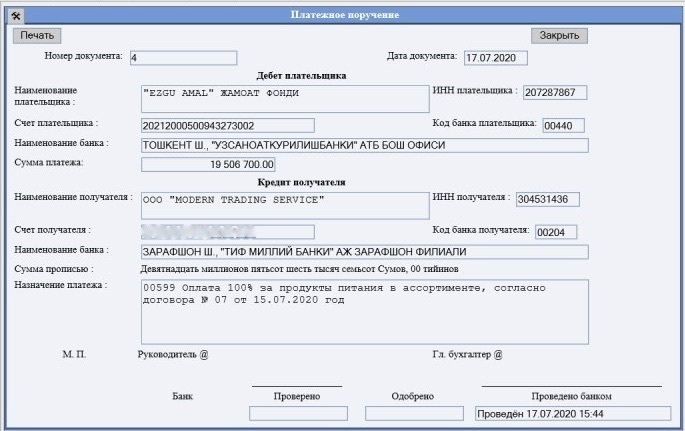The width and height of the screenshot is (685, 431).
Task: Click the Банк label near the bottom
Action: tap(183, 396)
